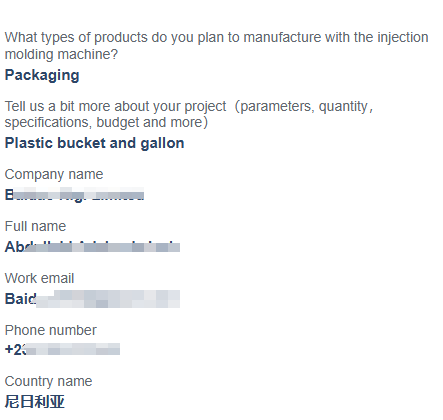Image resolution: width=443 pixels, height=420 pixels.
Task: Click the blurred company name value
Action: pos(74,195)
